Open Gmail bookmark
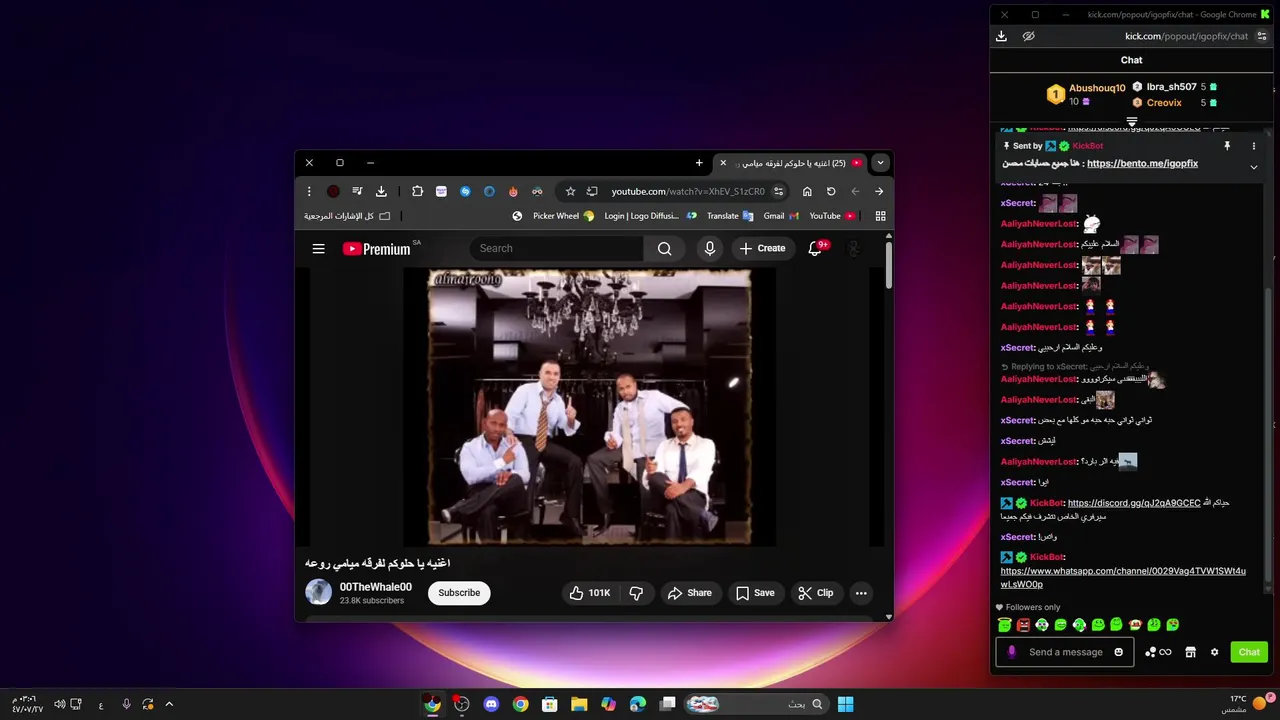Viewport: 1280px width, 720px height. [x=781, y=216]
